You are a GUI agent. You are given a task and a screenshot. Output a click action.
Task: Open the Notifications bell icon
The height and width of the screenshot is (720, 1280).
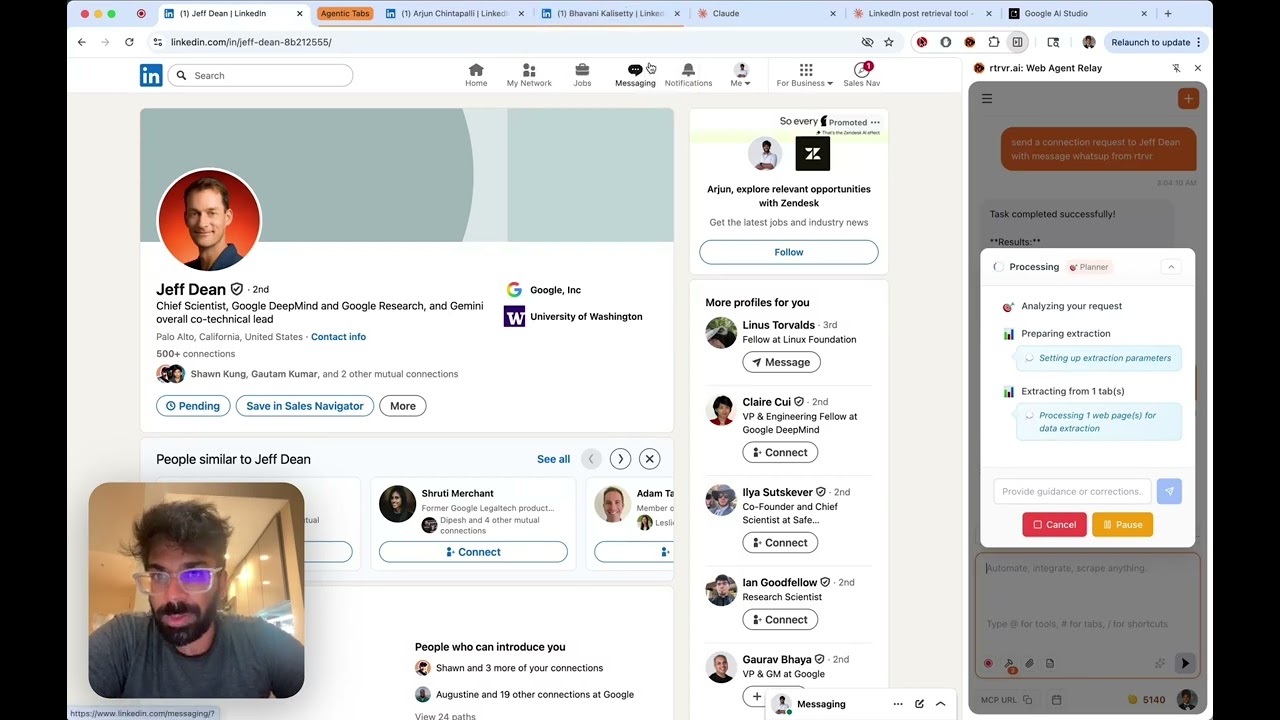pos(688,75)
